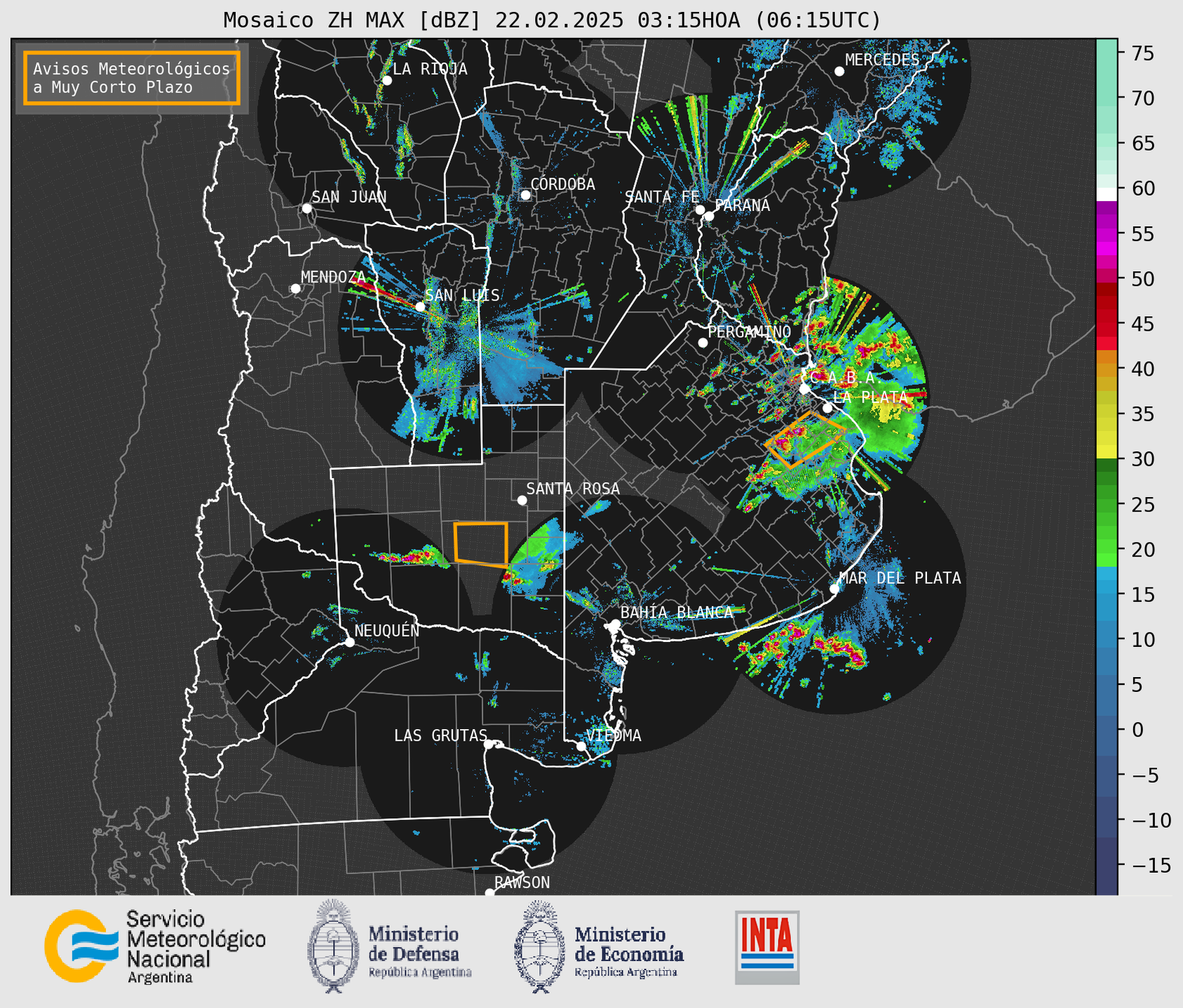The height and width of the screenshot is (1008, 1183).
Task: Click the map title Mosaico ZH MAX
Action: pyautogui.click(x=551, y=20)
